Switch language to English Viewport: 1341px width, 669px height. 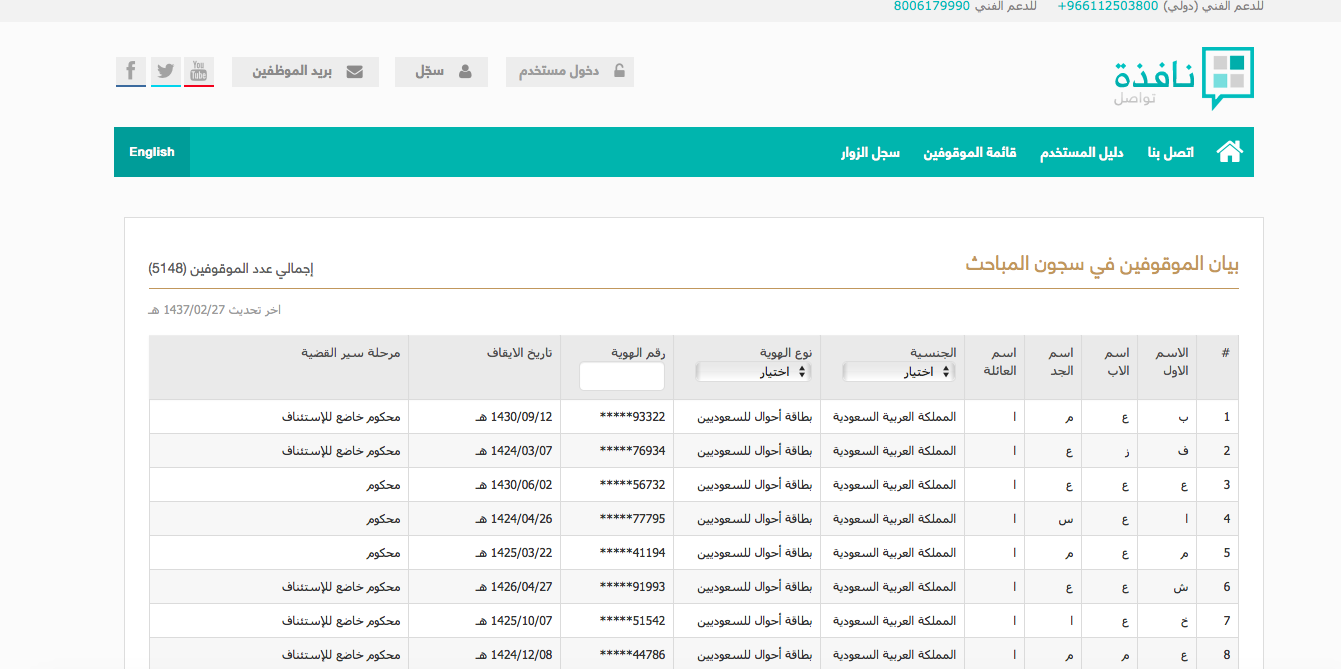pos(152,152)
